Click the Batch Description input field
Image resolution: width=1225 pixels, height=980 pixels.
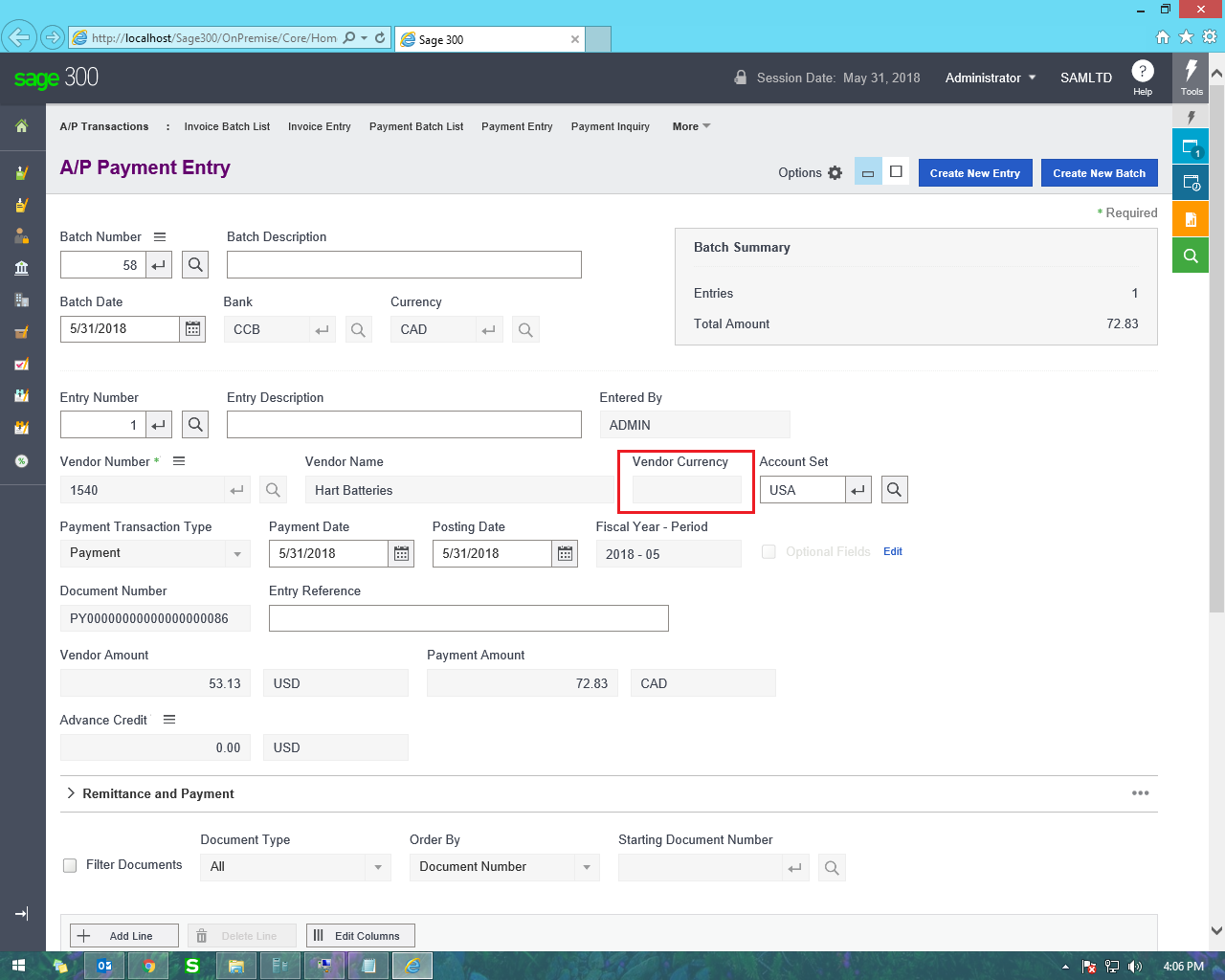(404, 265)
